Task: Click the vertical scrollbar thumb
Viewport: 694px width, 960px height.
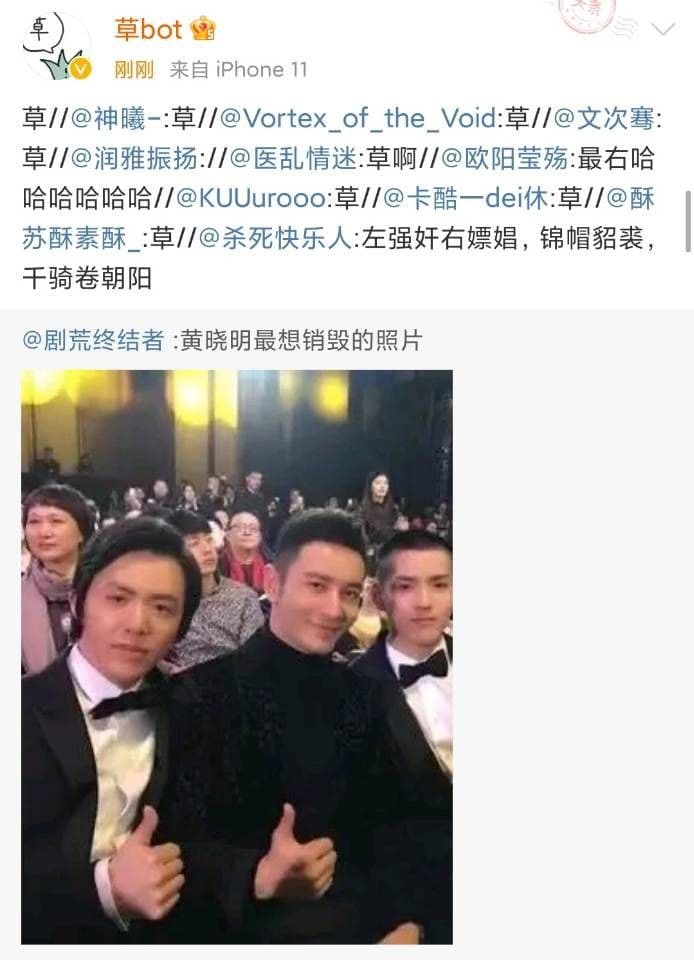Action: [688, 220]
